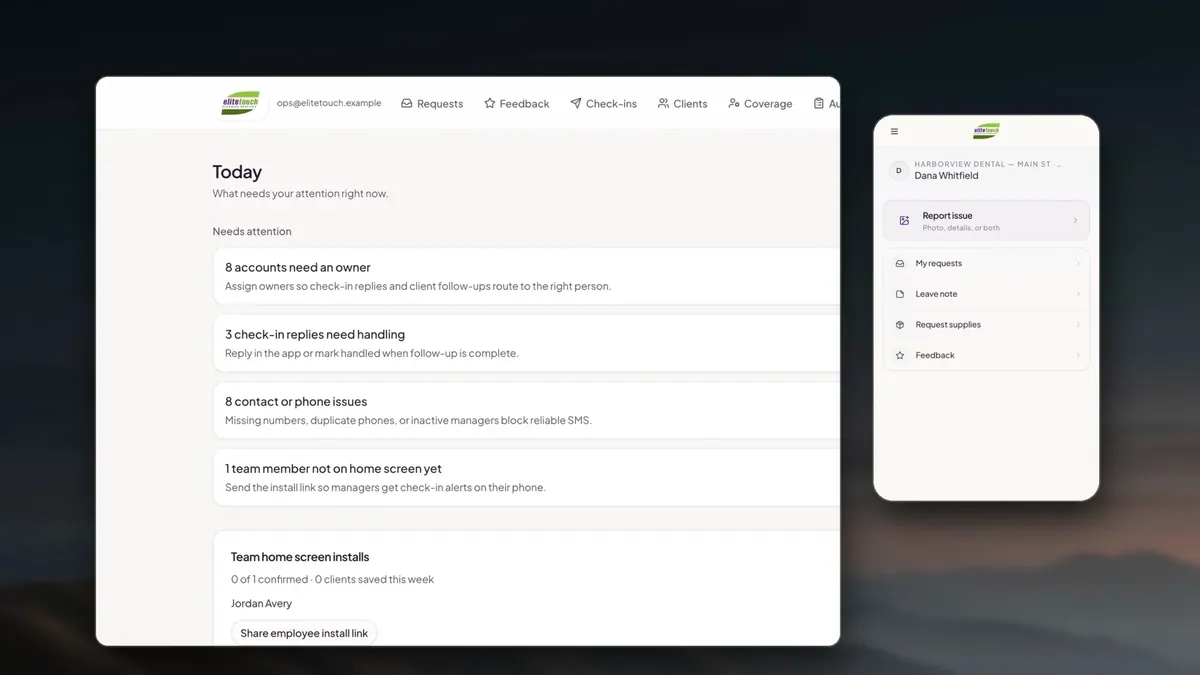1200x675 pixels.
Task: Open the 1 team member not on home screen card
Action: [x=527, y=477]
